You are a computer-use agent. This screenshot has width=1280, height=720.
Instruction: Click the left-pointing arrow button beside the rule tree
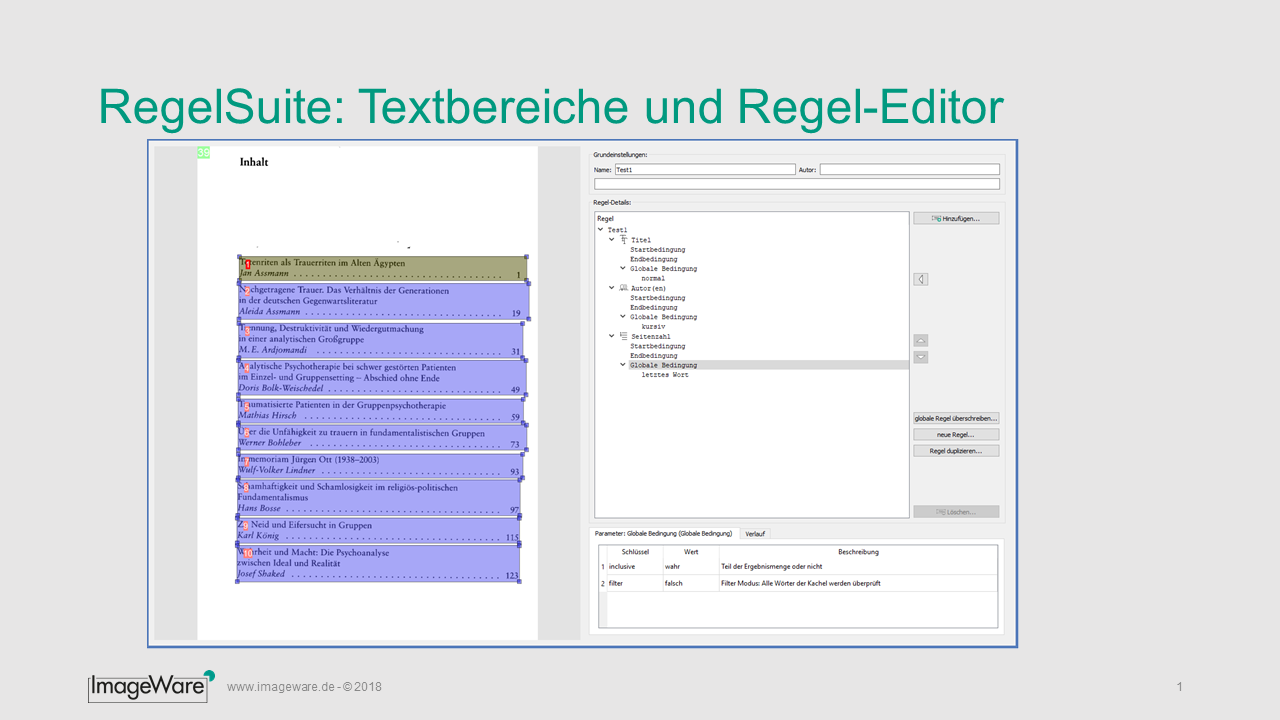[x=921, y=279]
